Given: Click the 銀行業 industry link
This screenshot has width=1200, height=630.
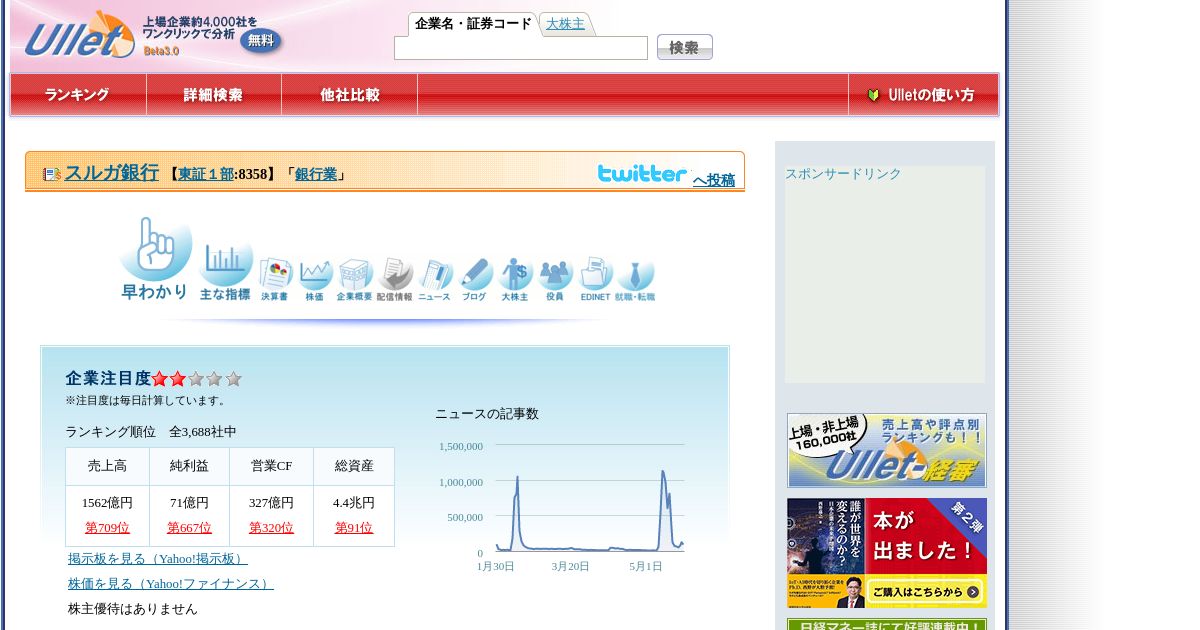Looking at the screenshot, I should (x=316, y=174).
